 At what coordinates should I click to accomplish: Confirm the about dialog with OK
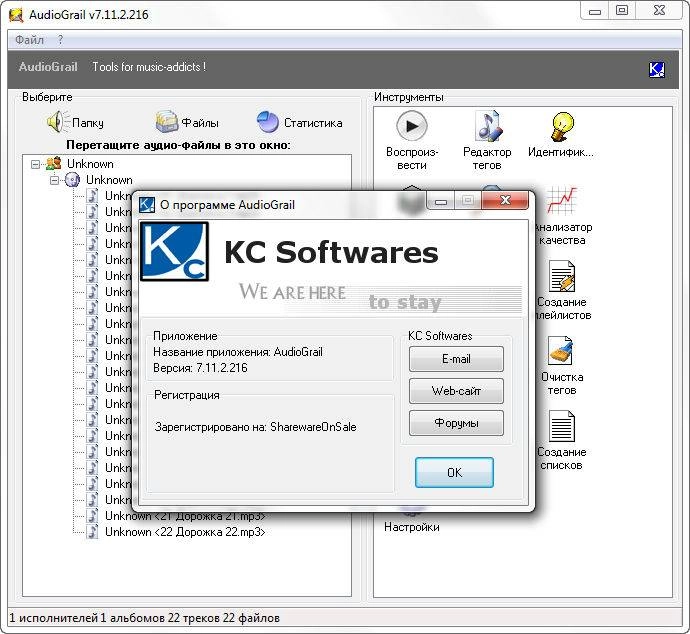(x=454, y=473)
